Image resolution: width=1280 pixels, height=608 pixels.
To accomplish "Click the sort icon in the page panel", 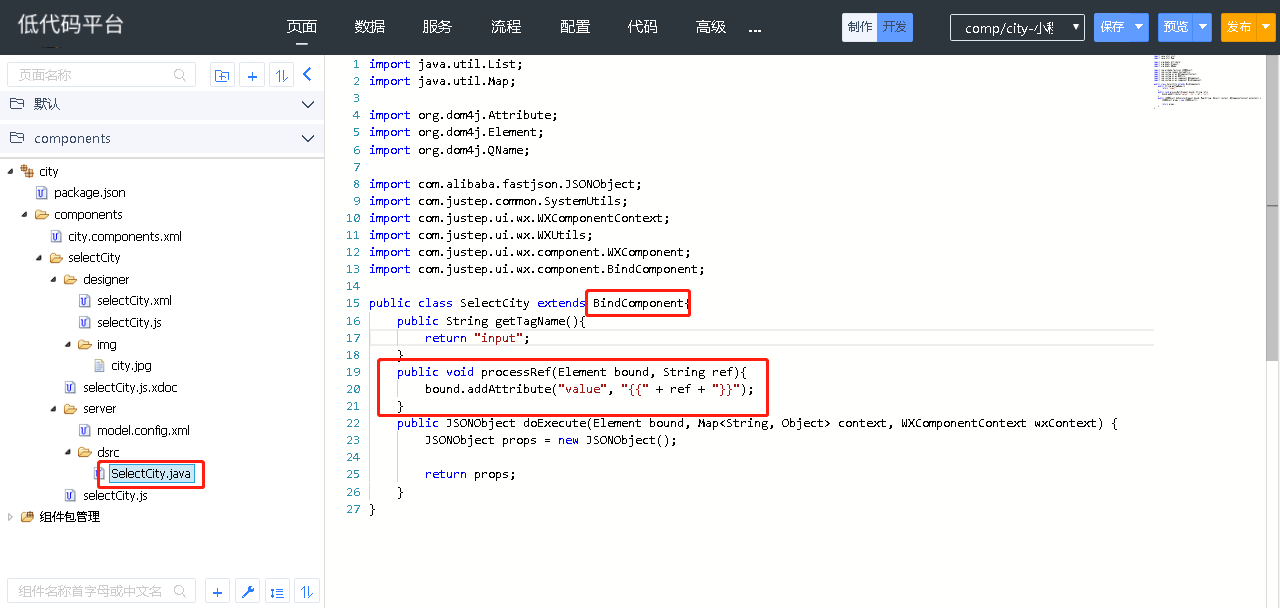I will (x=281, y=75).
